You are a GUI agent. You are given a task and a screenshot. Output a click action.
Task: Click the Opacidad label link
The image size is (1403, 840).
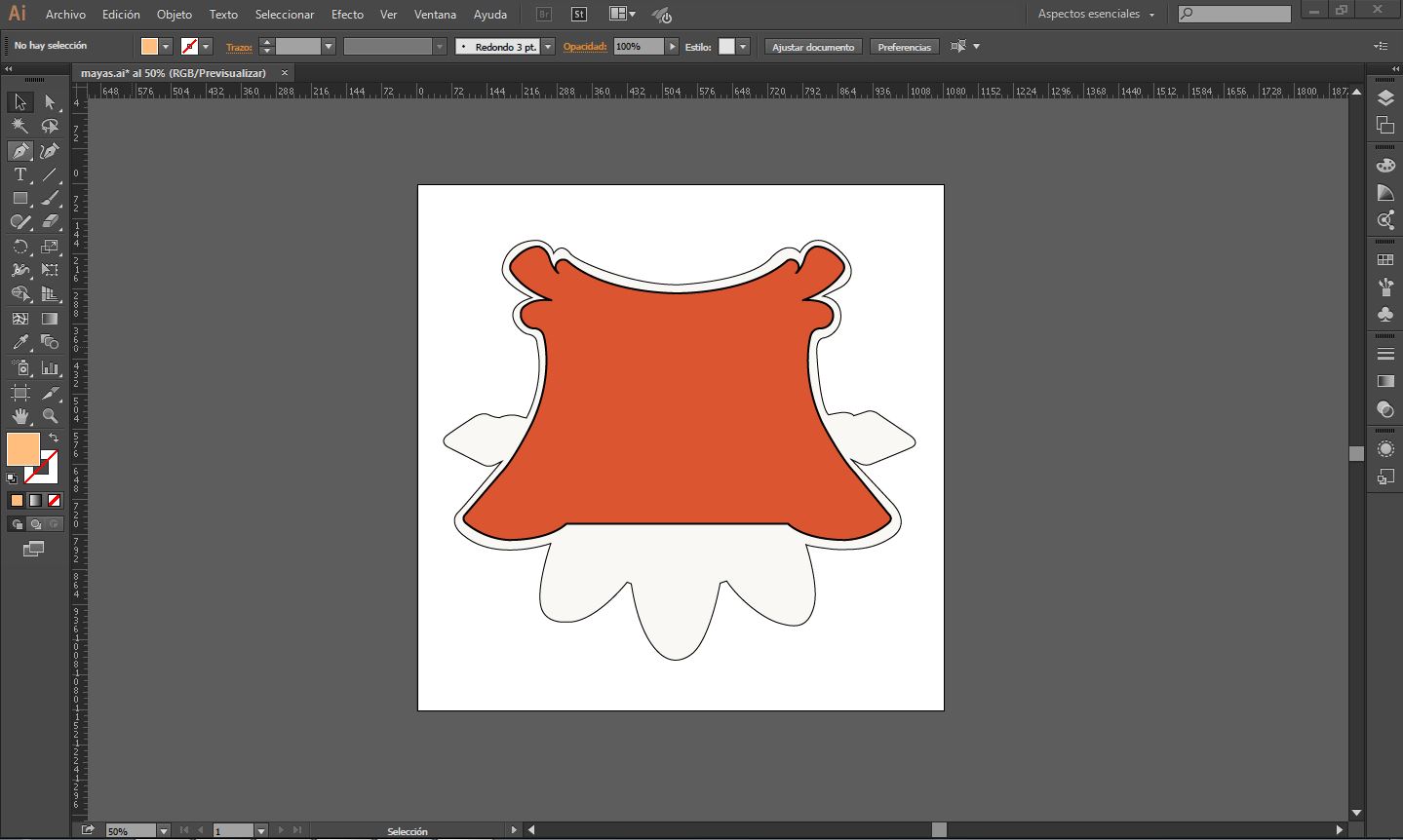(585, 47)
